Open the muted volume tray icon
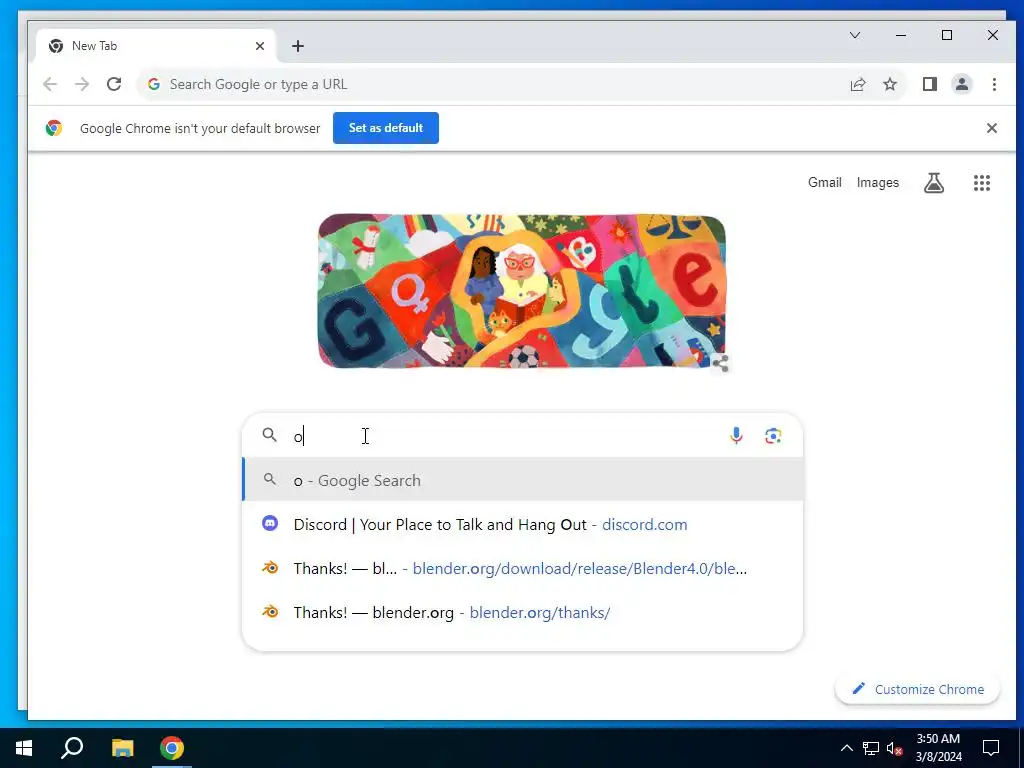 894,748
